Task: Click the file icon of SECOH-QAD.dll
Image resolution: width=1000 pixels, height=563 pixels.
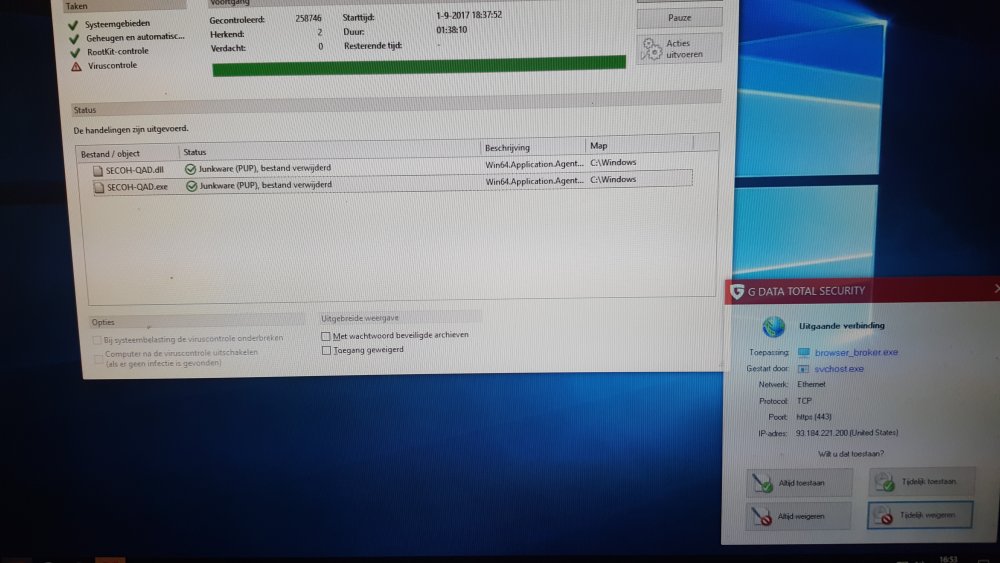Action: pos(98,171)
